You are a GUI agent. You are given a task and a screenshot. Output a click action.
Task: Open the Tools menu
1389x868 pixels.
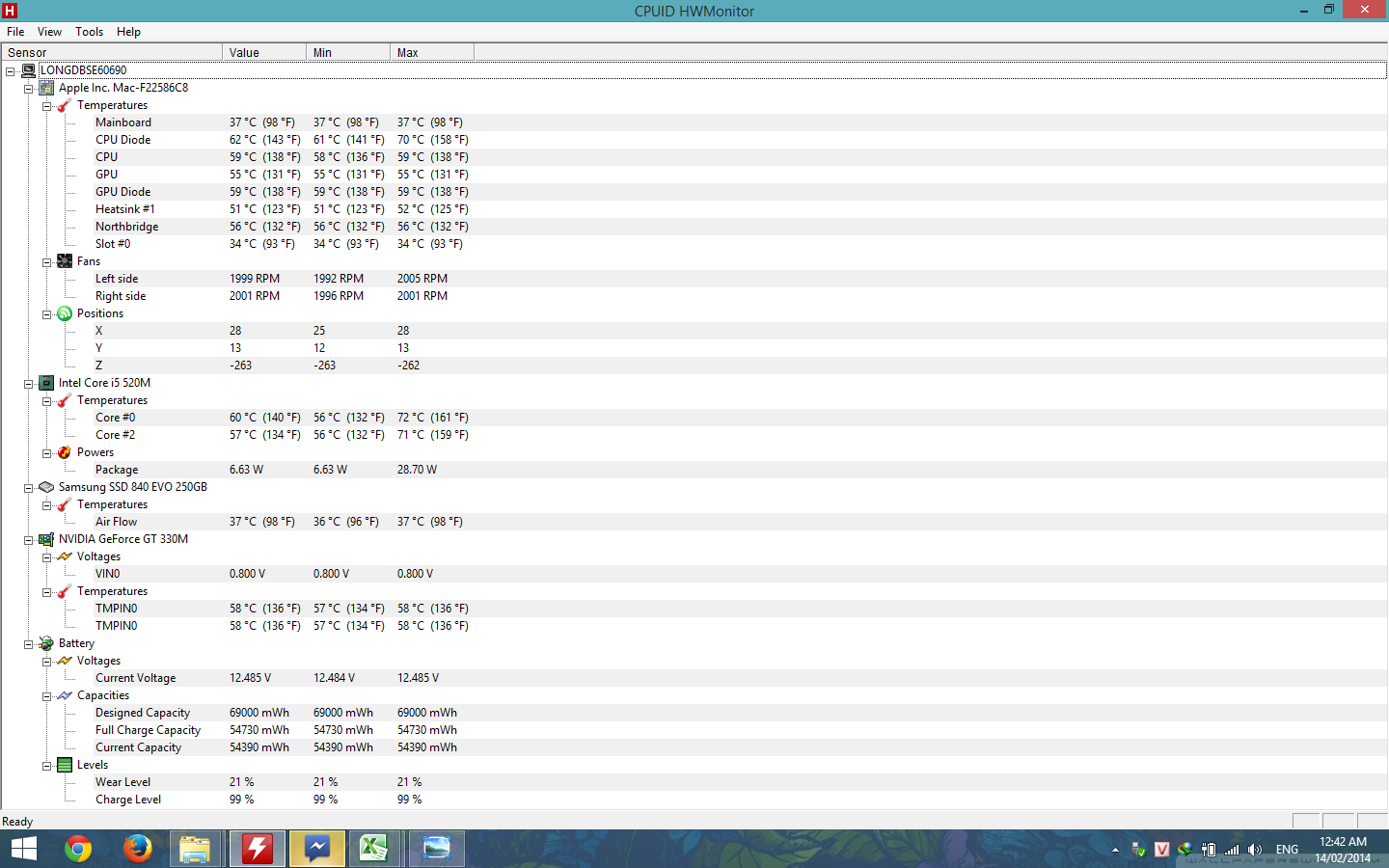90,32
